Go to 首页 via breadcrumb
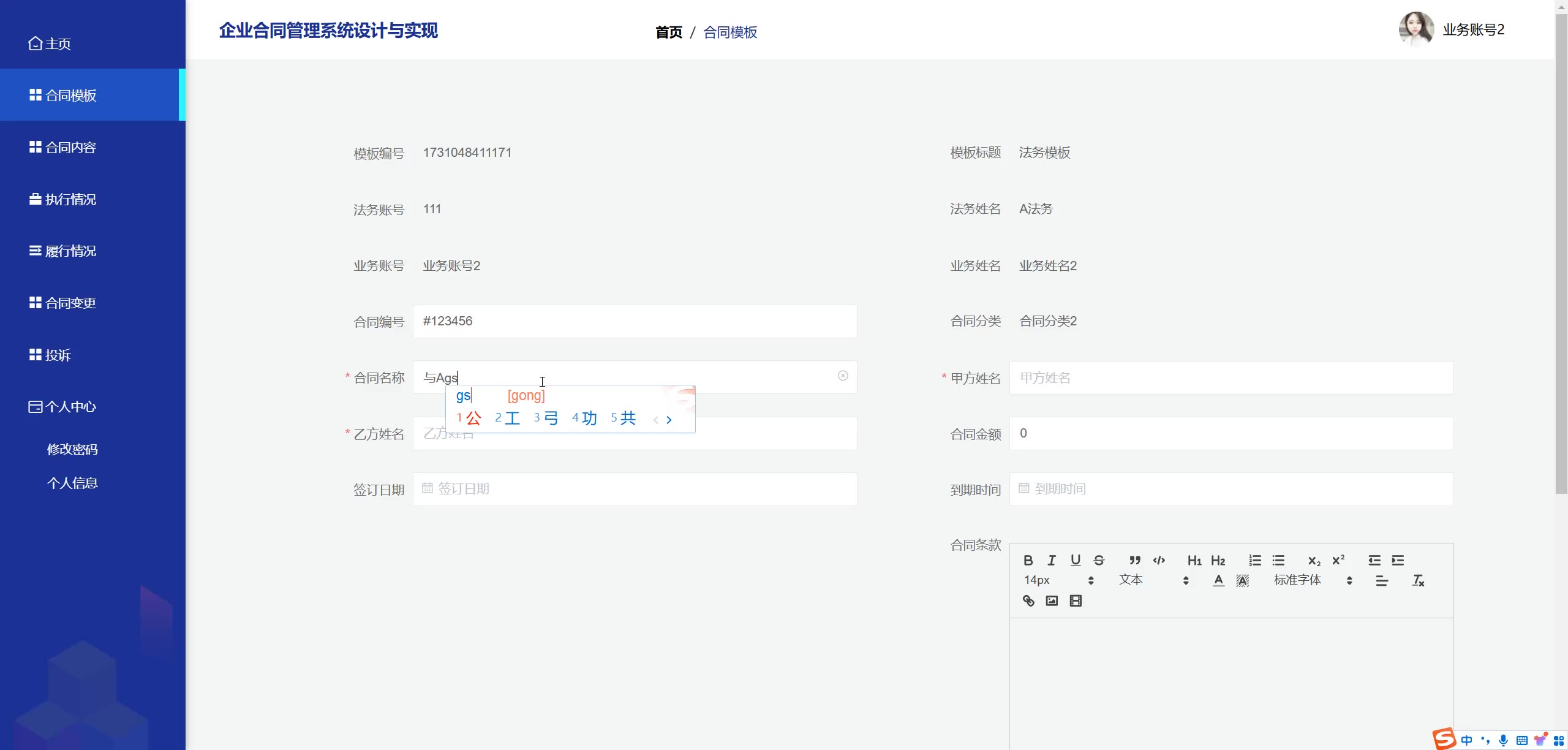 [x=669, y=32]
